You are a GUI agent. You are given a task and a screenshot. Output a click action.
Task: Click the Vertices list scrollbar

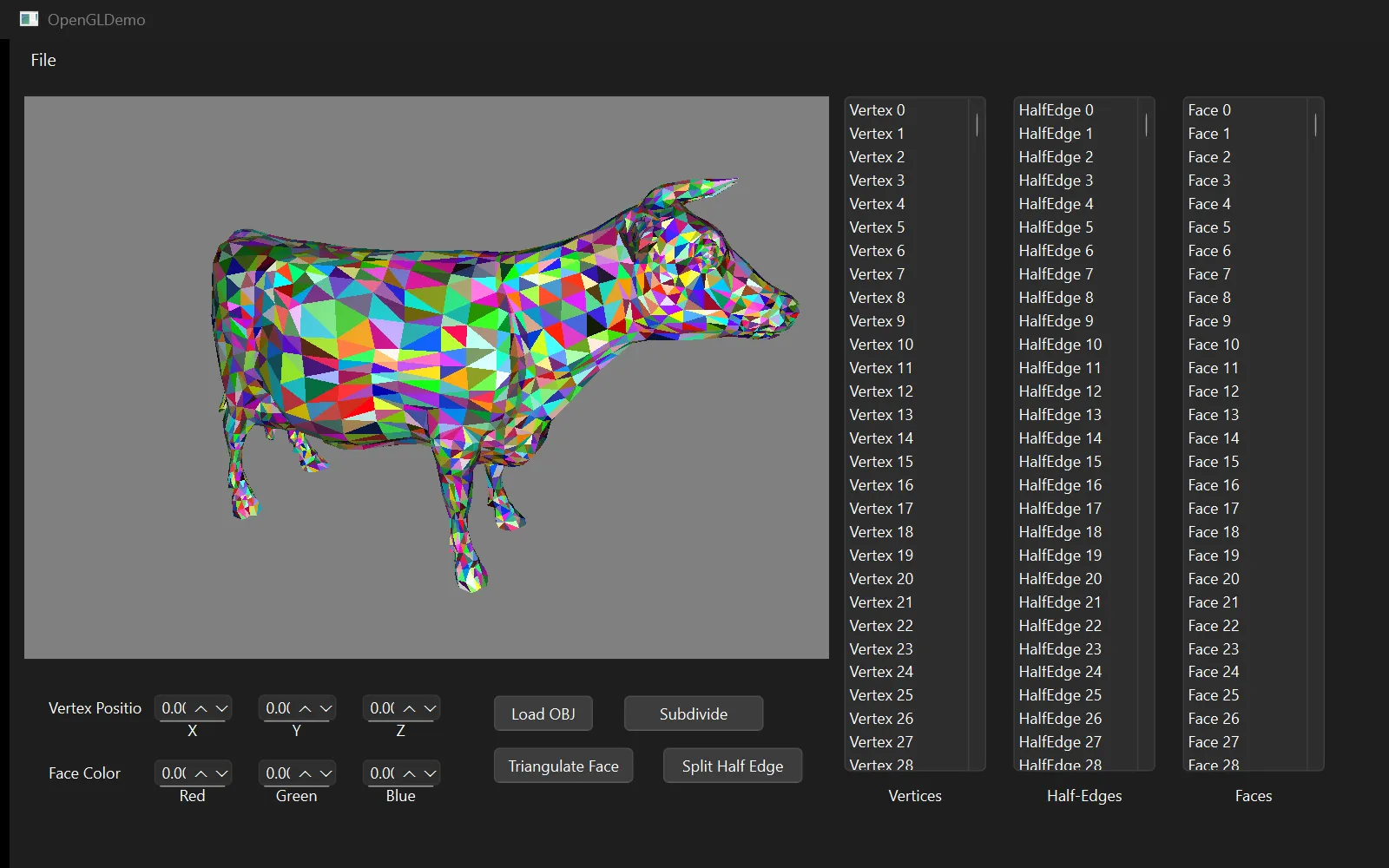[977, 125]
